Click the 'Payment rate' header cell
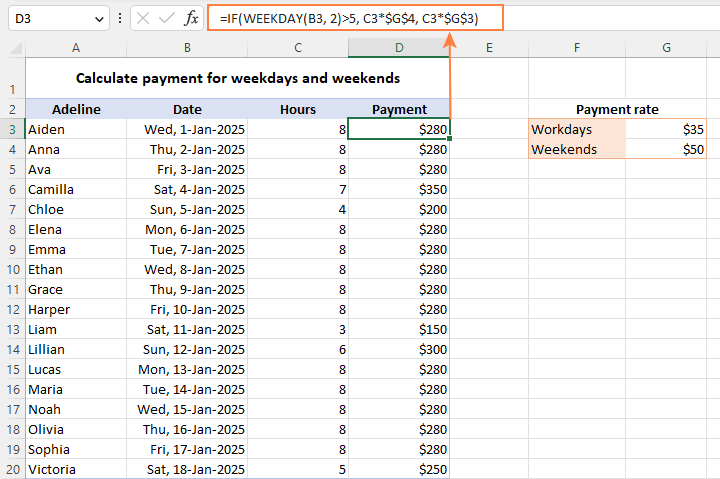Viewport: 720px width, 479px height. coord(617,109)
